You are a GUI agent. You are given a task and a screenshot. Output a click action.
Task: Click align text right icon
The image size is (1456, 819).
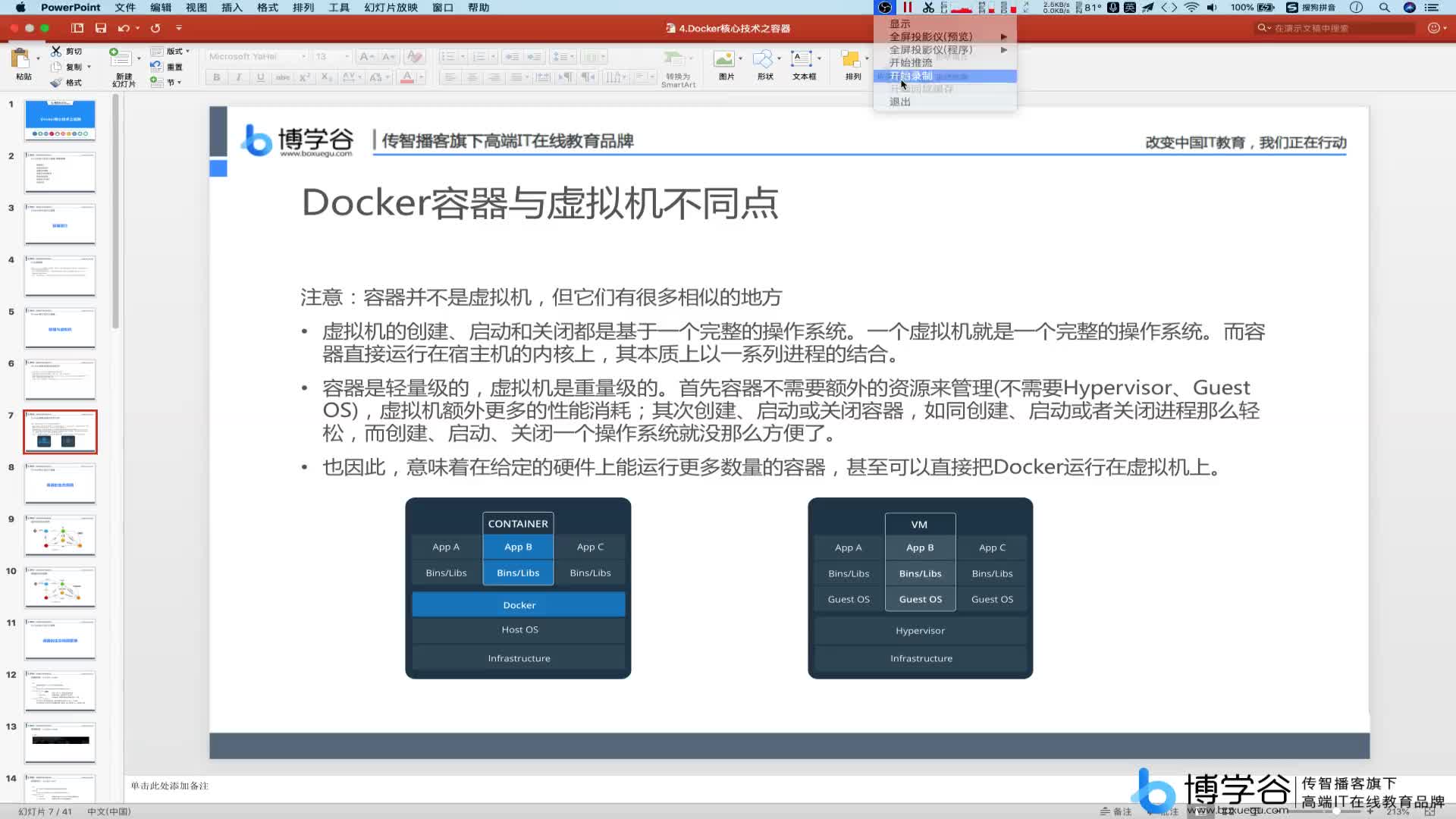494,77
